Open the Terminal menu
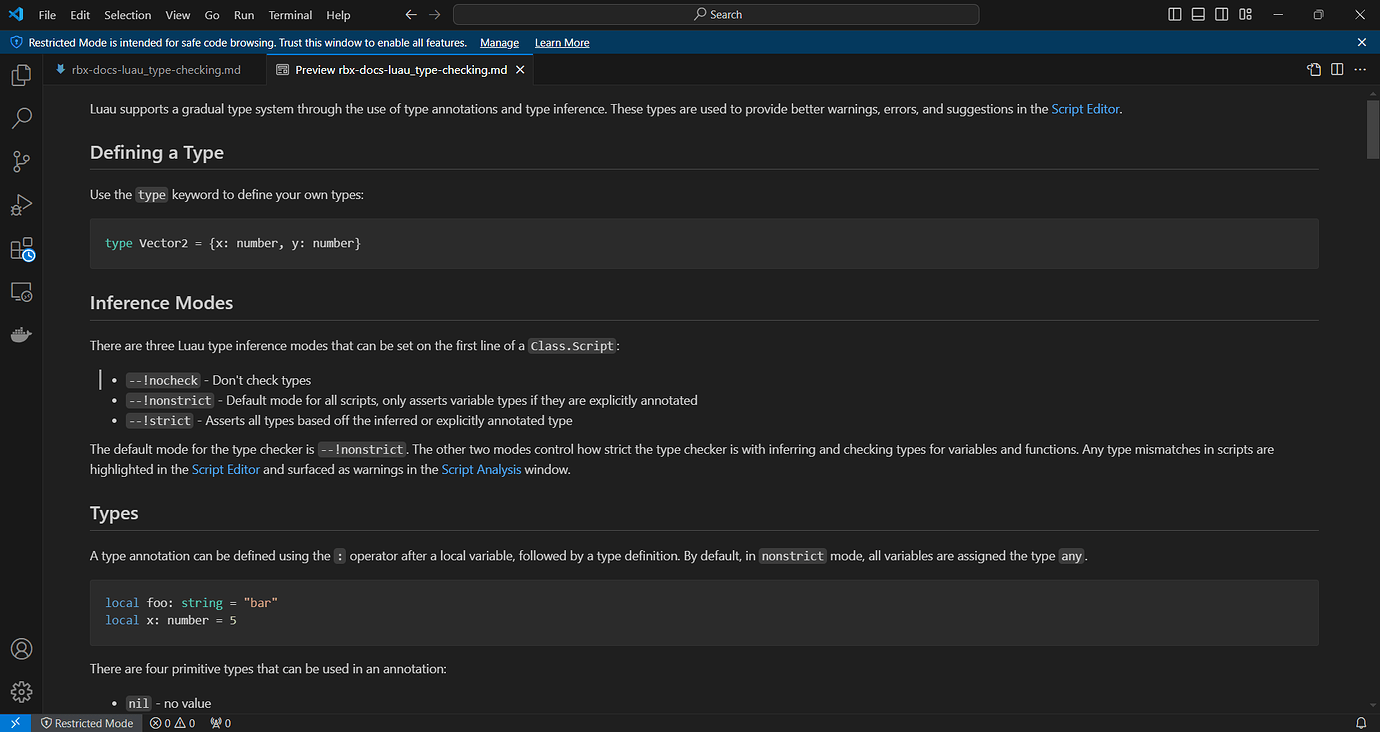This screenshot has width=1380, height=732. point(290,15)
